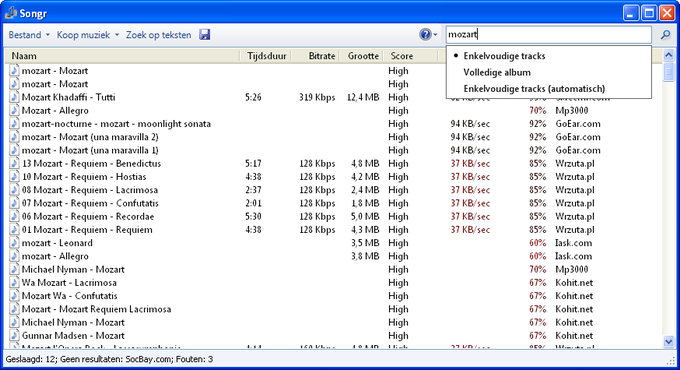Click music icon for mozart-nocturne moonlight sonata

tap(14, 124)
